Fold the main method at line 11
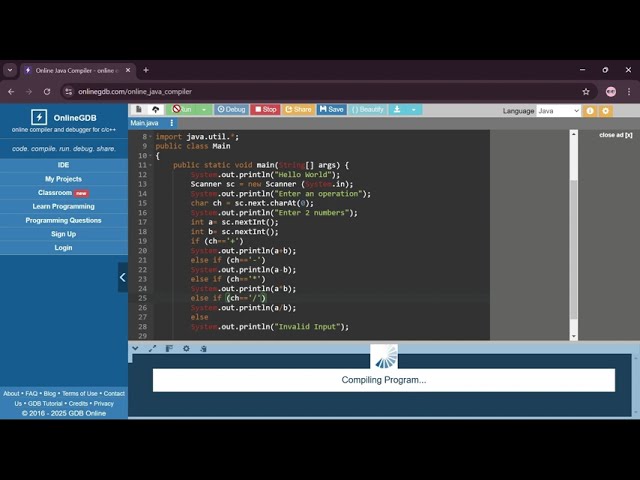Screen dimensions: 640x480 [x=150, y=165]
